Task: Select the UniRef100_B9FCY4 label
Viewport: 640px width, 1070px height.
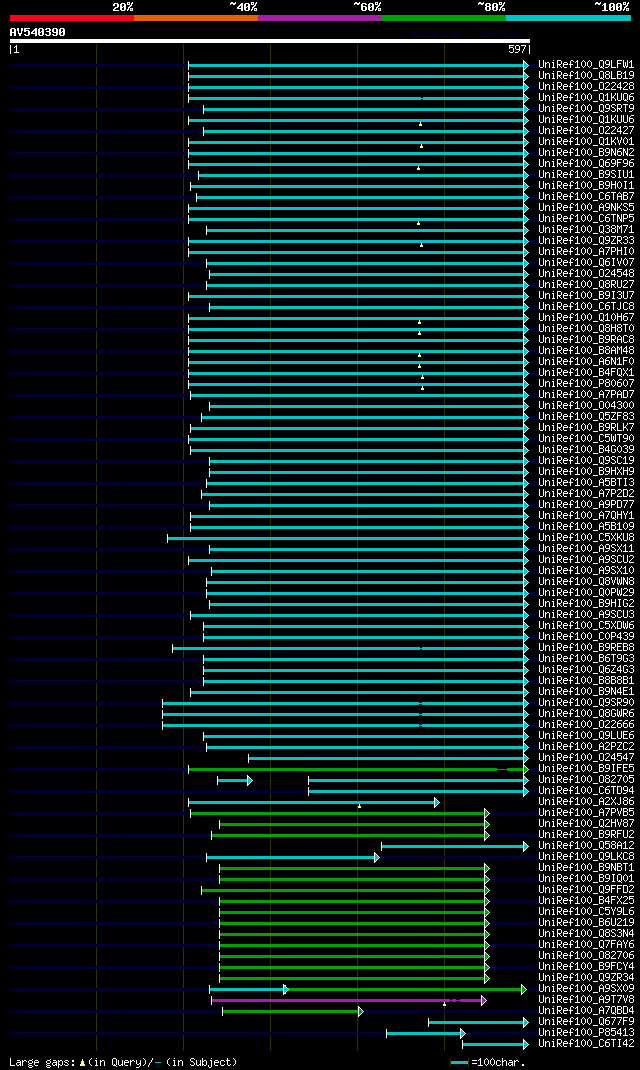Action: 586,967
